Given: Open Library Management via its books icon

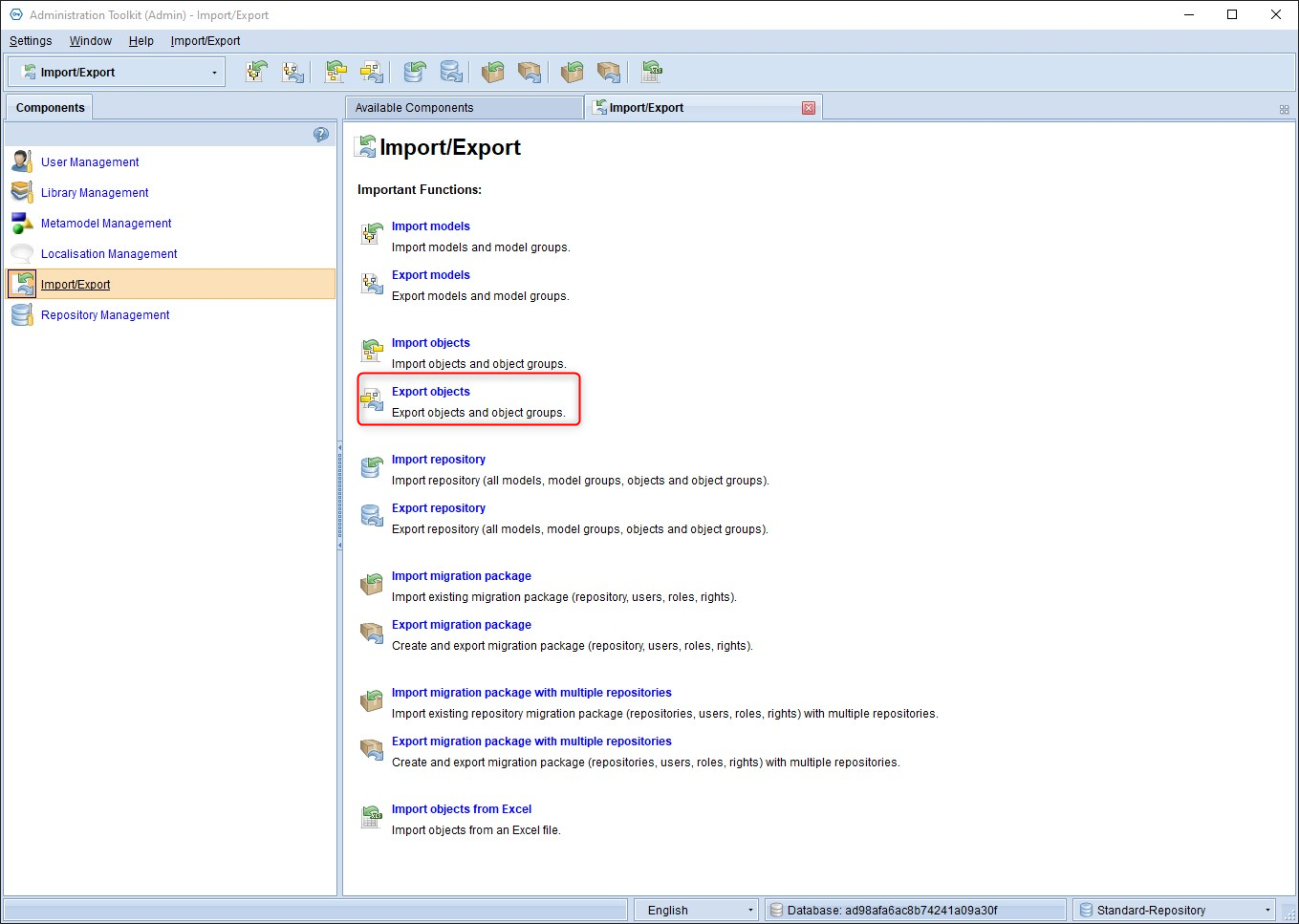Looking at the screenshot, I should pos(22,192).
